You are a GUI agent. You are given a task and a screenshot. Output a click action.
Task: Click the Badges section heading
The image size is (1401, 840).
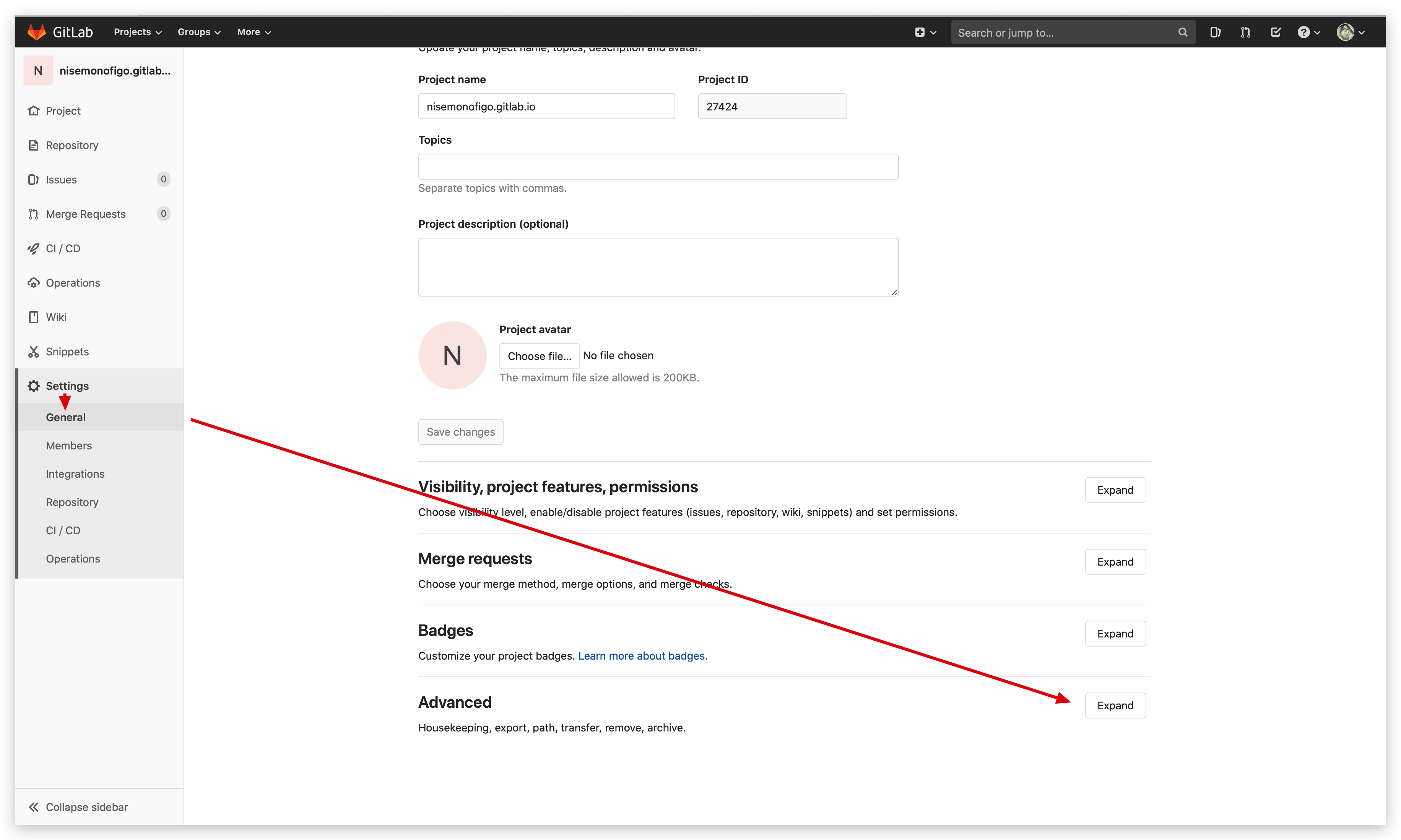pyautogui.click(x=446, y=631)
